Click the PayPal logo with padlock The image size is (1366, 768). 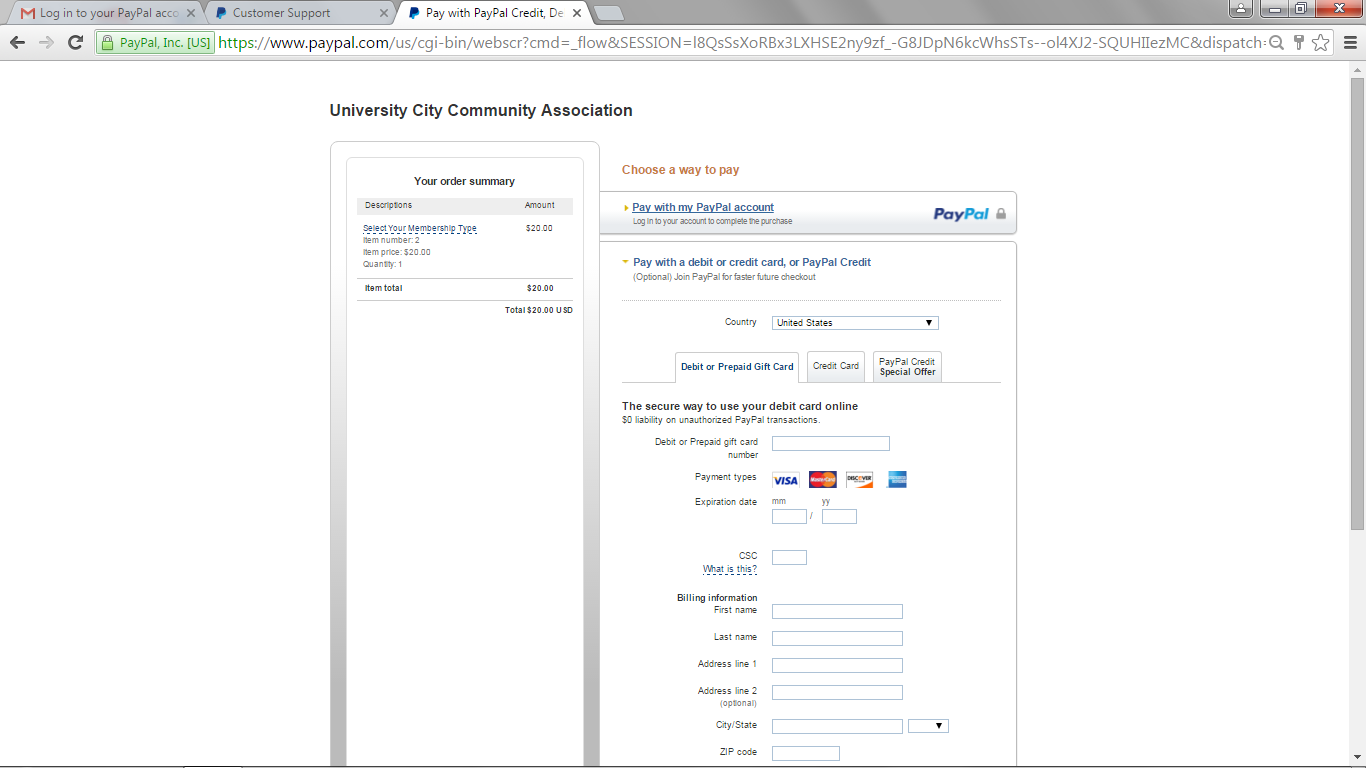click(970, 213)
